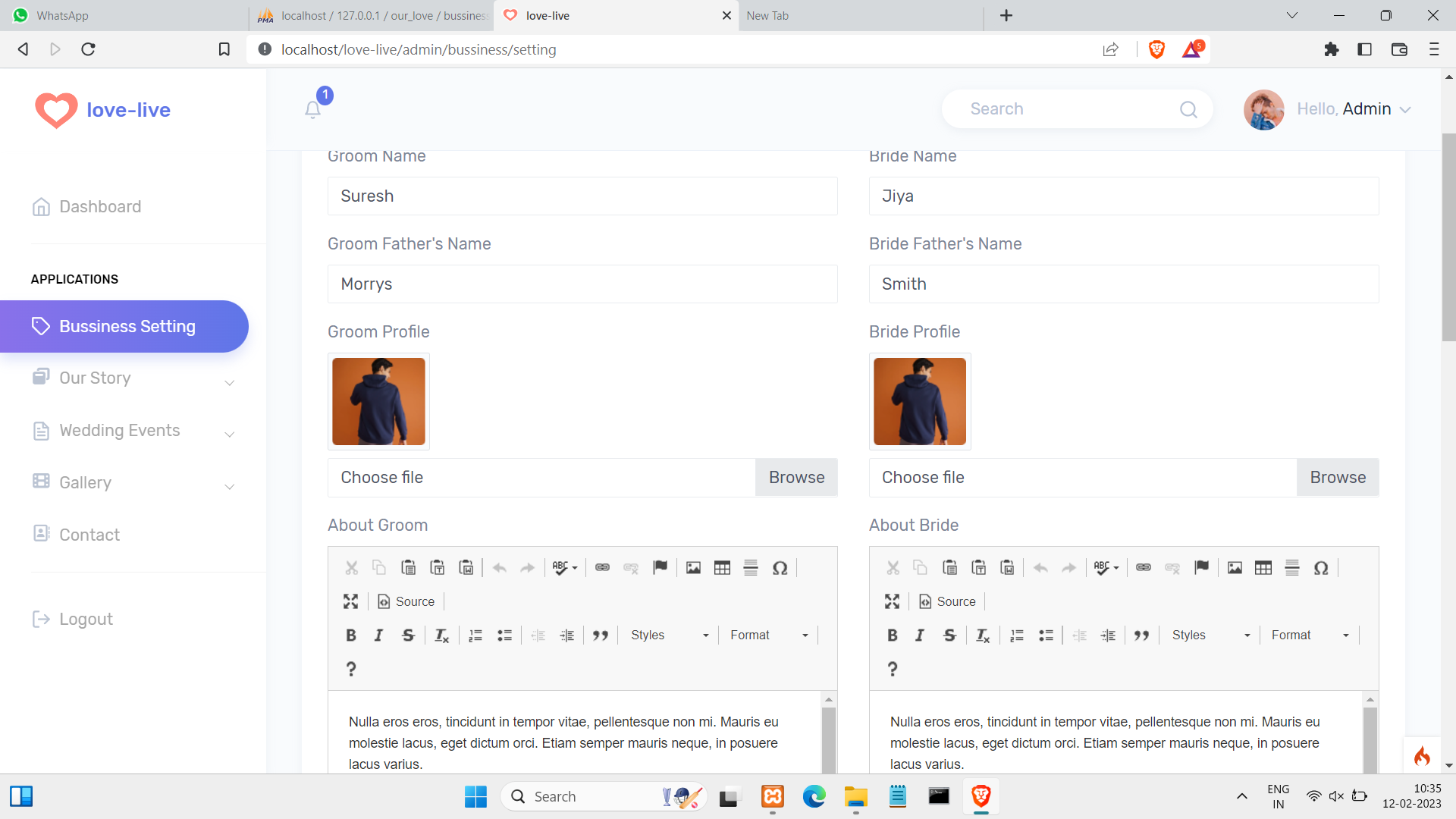Click the header Search box
Image resolution: width=1456 pixels, height=819 pixels.
click(1077, 109)
